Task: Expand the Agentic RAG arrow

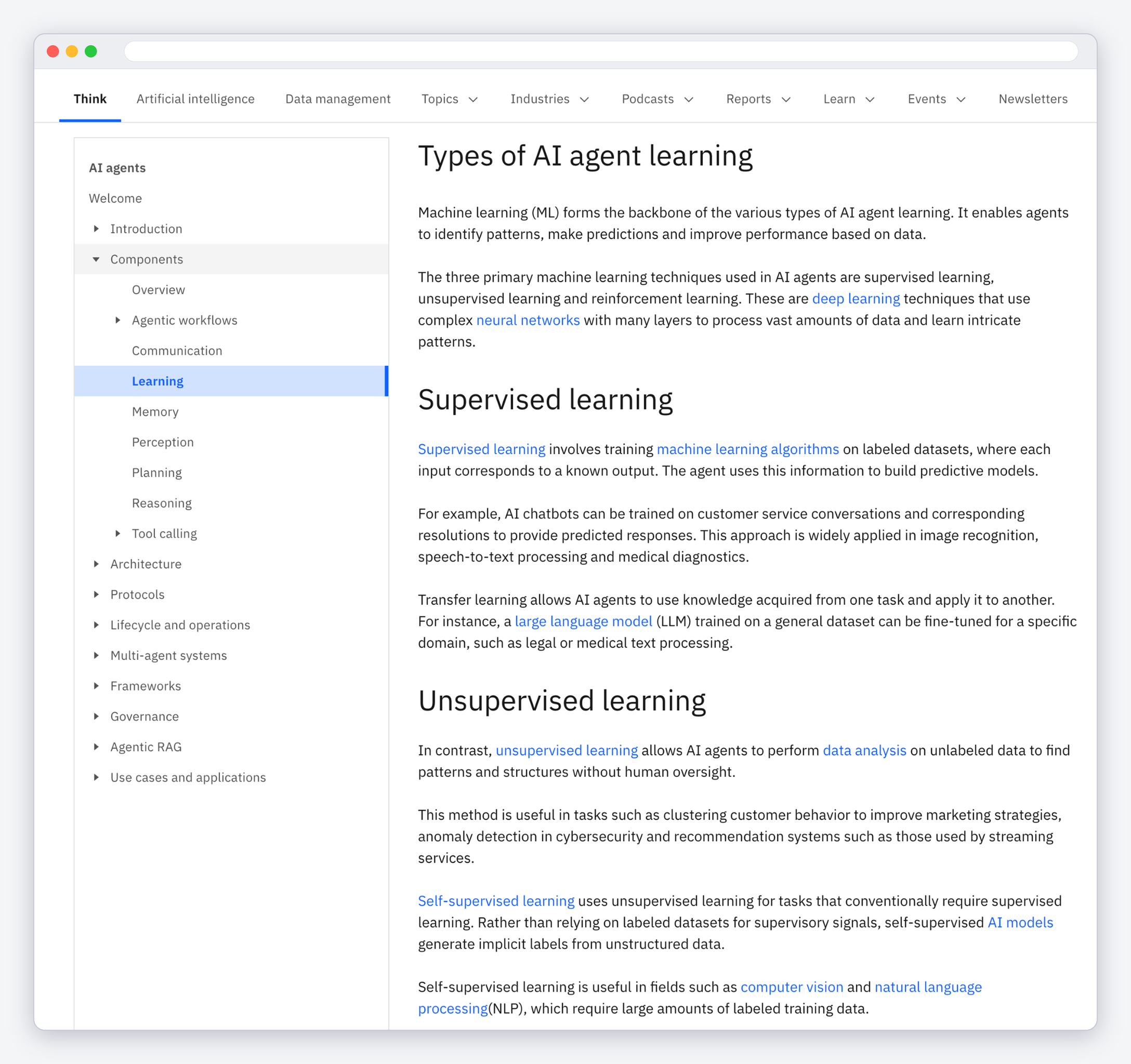Action: pos(96,747)
